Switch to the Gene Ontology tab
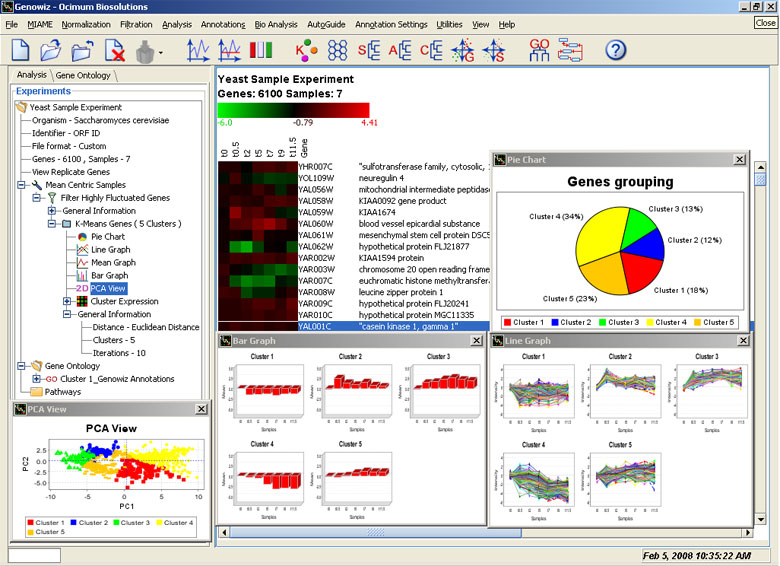Viewport: 780px width, 566px height. [x=83, y=75]
